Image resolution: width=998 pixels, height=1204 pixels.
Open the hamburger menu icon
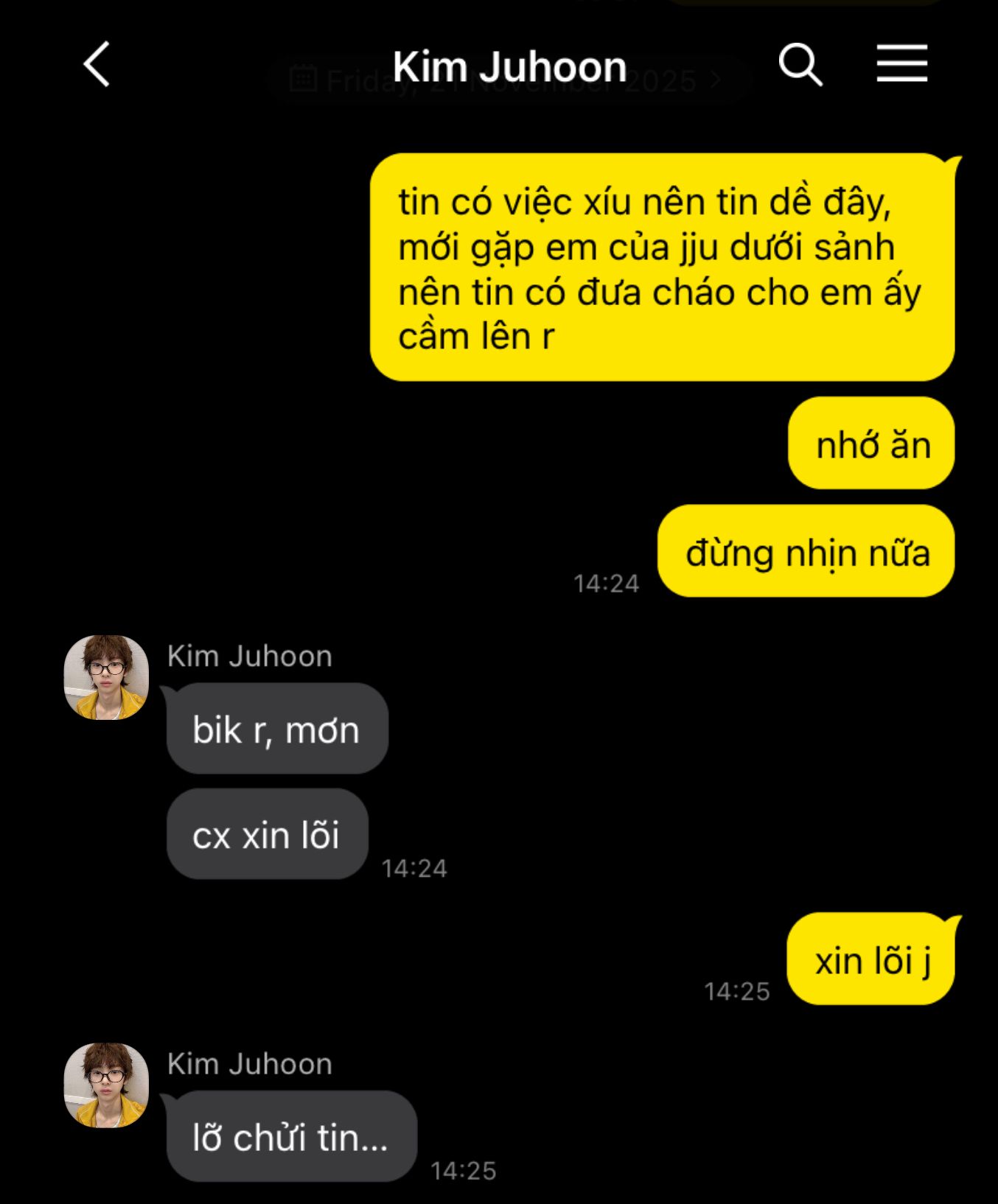coord(901,63)
